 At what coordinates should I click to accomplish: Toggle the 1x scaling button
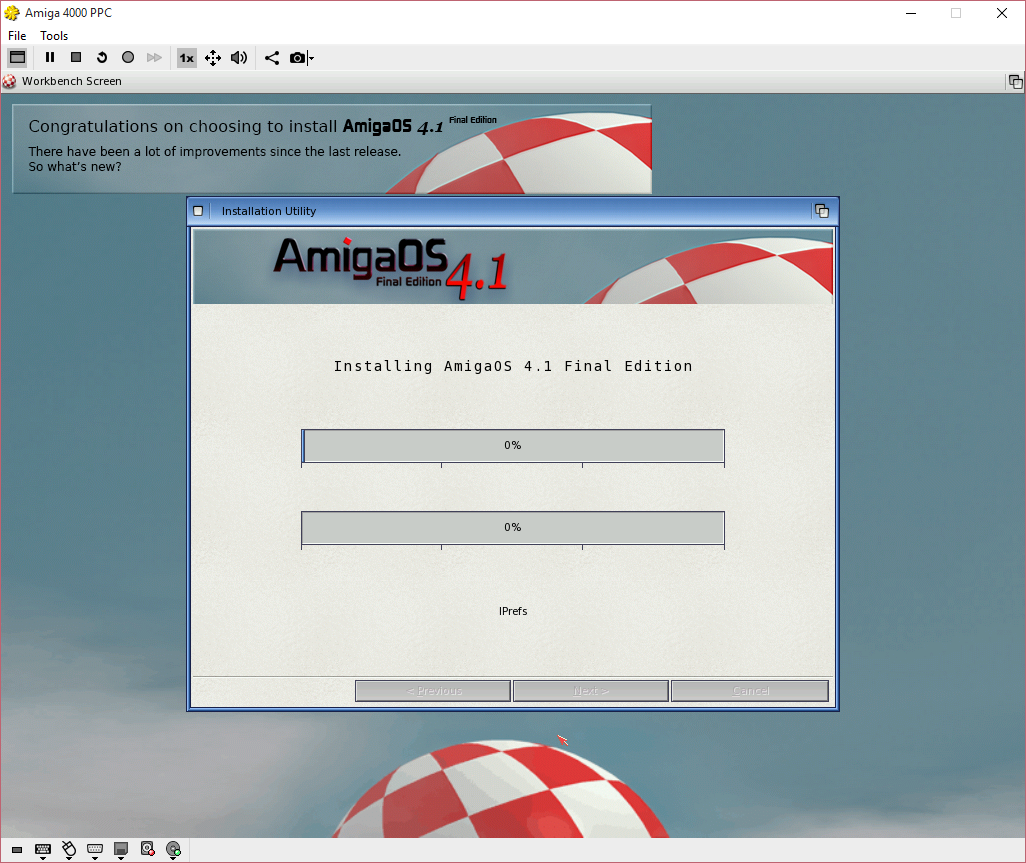186,58
